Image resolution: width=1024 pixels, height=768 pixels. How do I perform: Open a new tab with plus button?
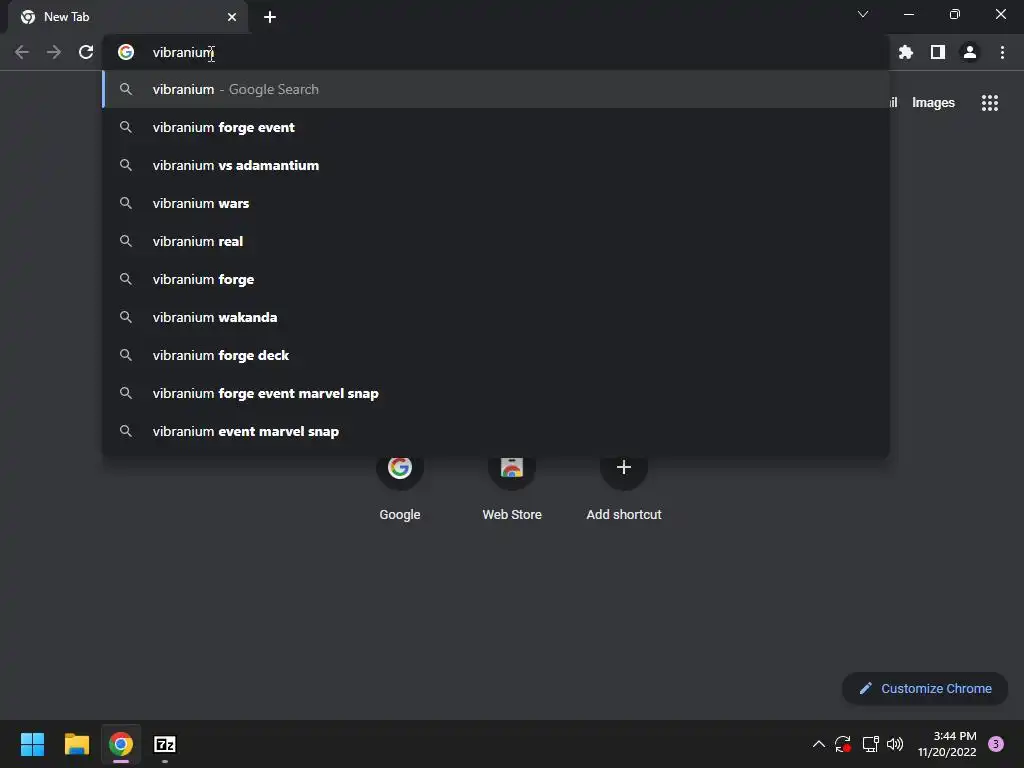coord(270,17)
